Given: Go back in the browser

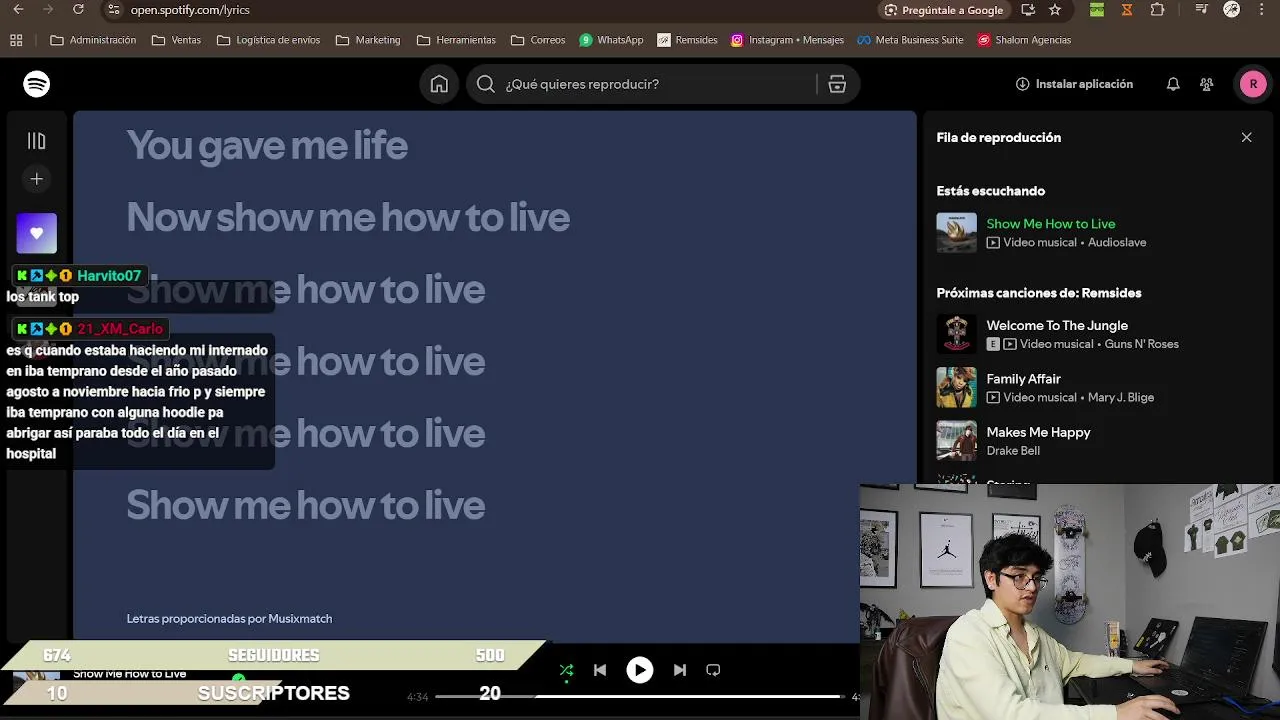Looking at the screenshot, I should [x=18, y=10].
